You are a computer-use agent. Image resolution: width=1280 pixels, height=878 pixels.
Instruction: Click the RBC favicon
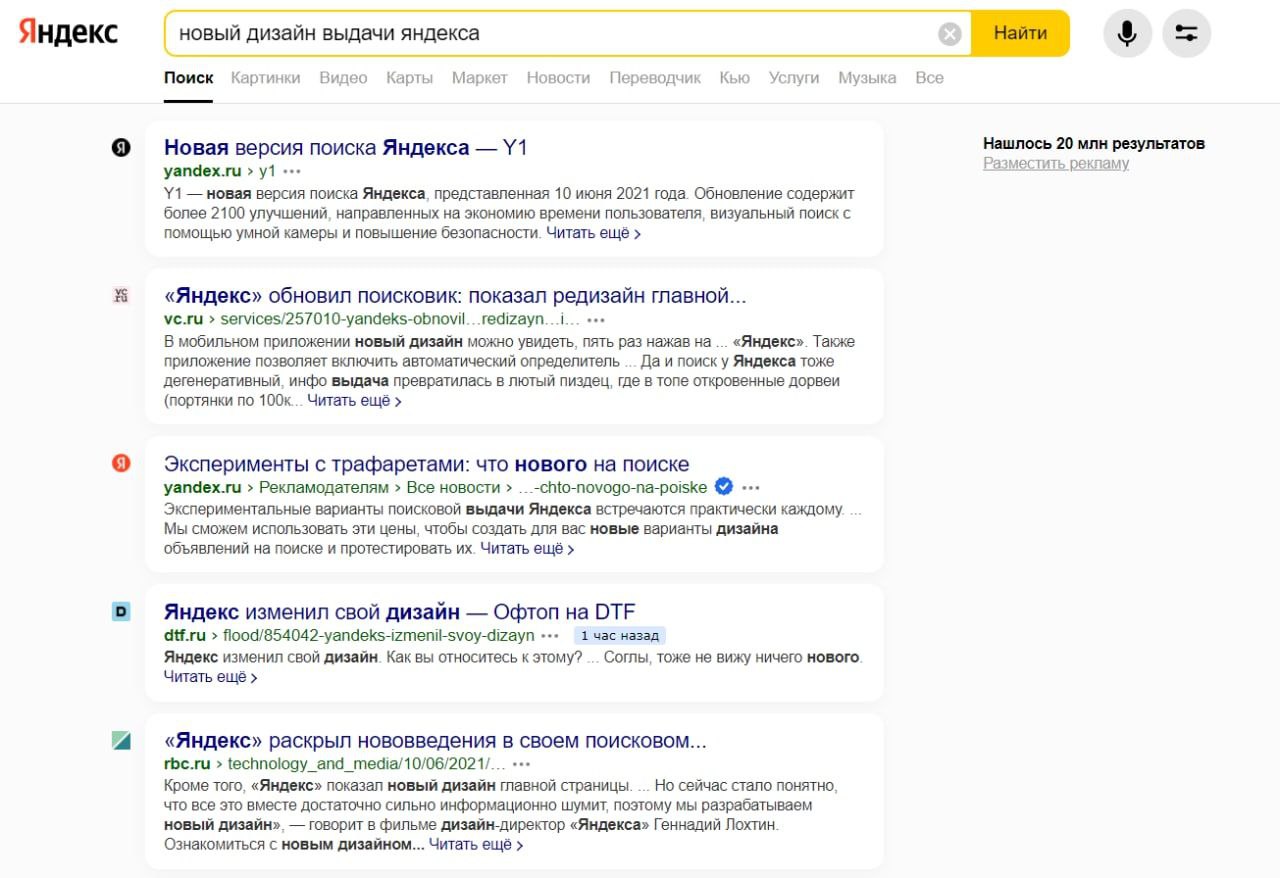tap(121, 741)
